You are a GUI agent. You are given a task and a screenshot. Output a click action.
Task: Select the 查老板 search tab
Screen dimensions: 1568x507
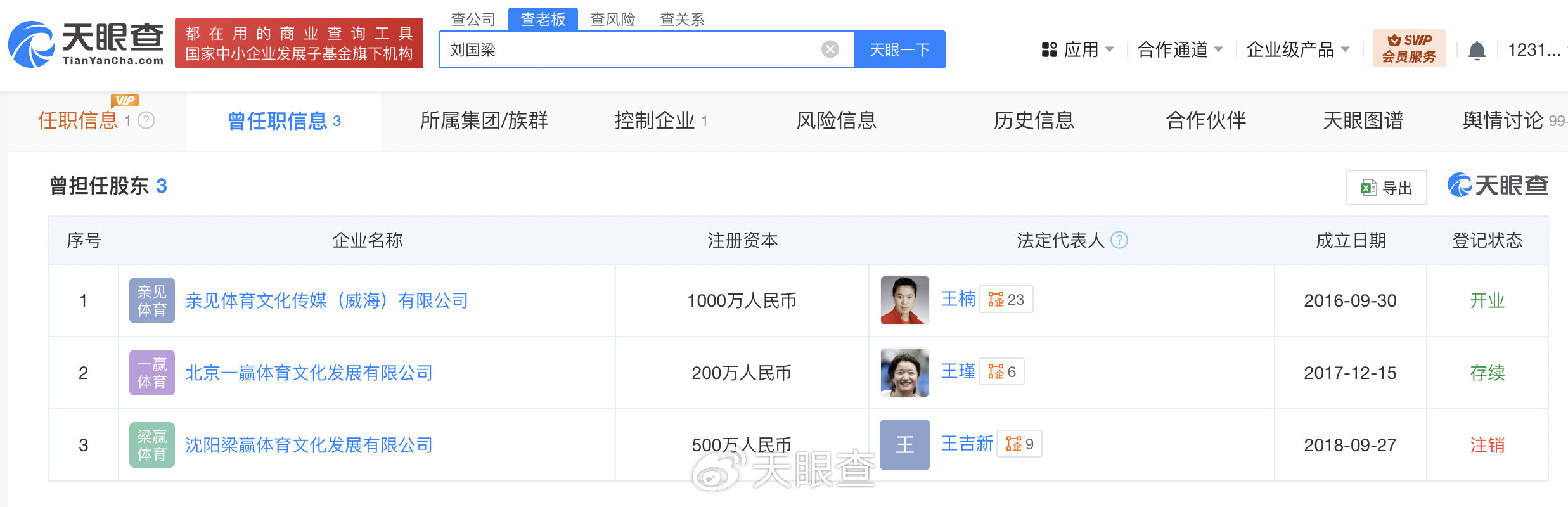543,19
